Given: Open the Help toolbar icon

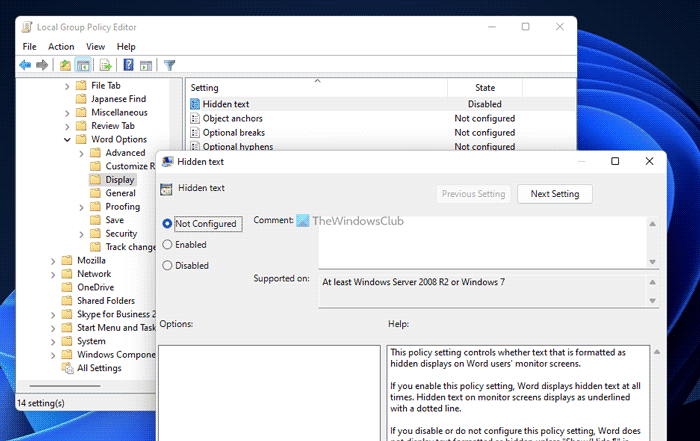Looking at the screenshot, I should pos(128,65).
